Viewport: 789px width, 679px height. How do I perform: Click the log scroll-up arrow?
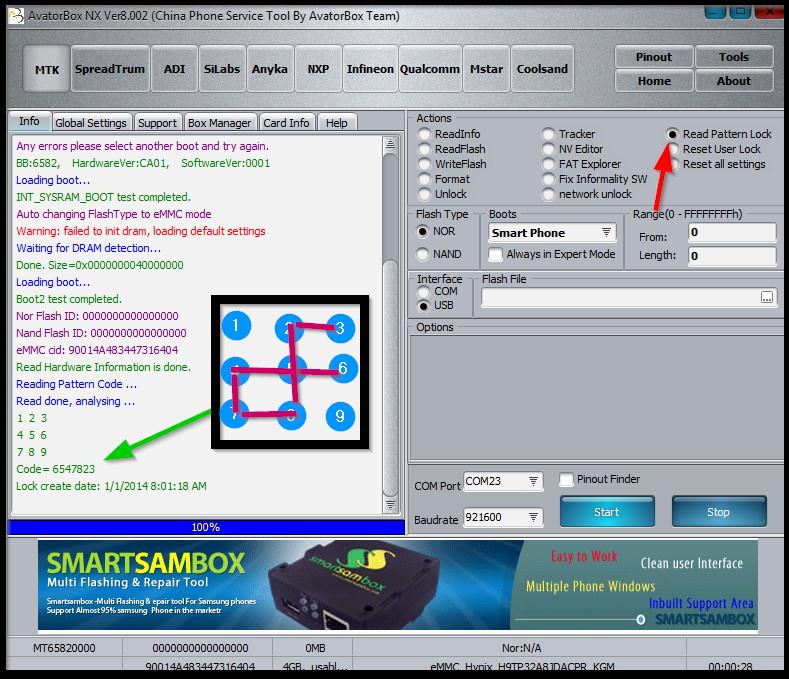pos(390,145)
